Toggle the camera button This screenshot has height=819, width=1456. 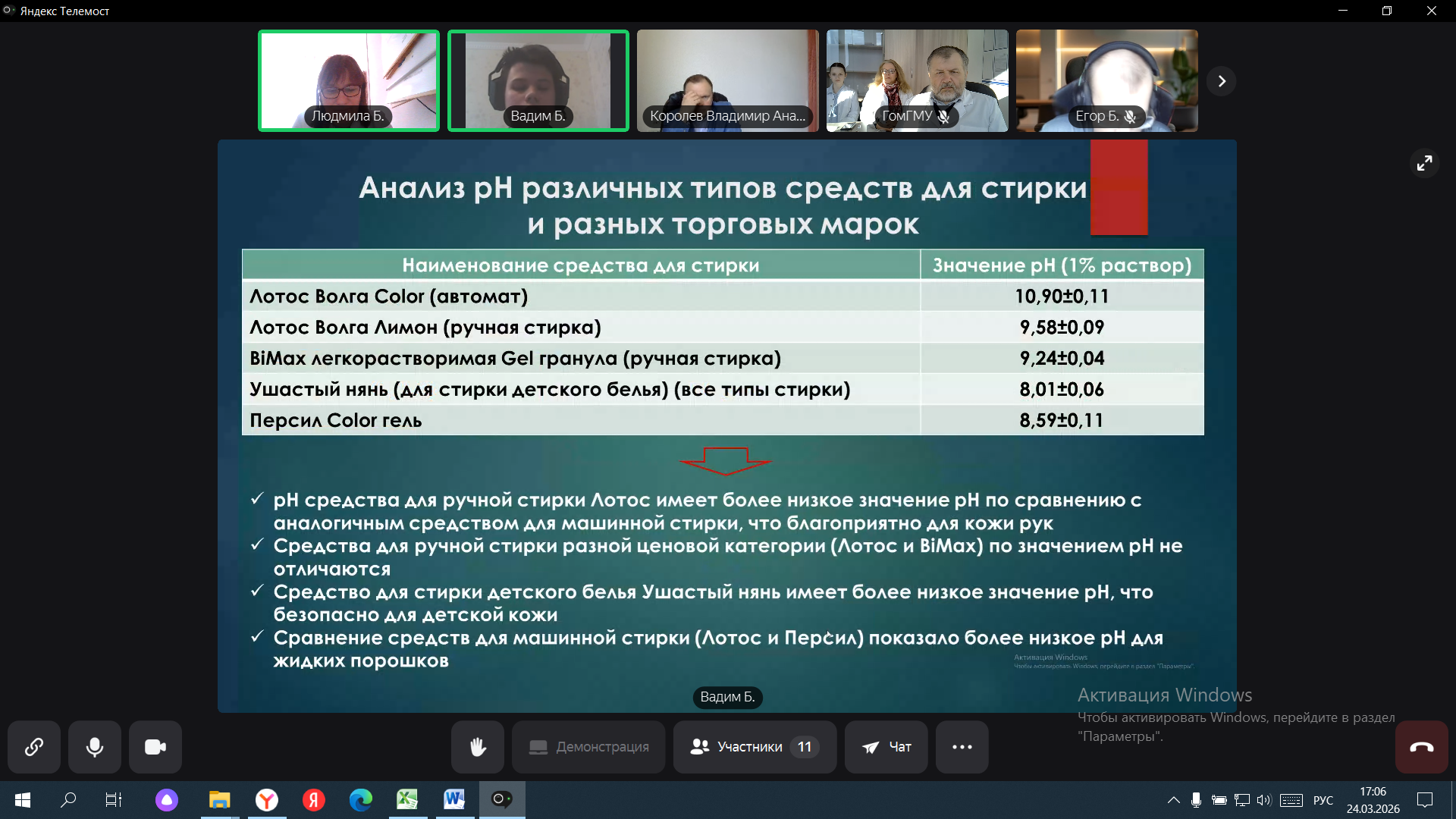click(155, 747)
